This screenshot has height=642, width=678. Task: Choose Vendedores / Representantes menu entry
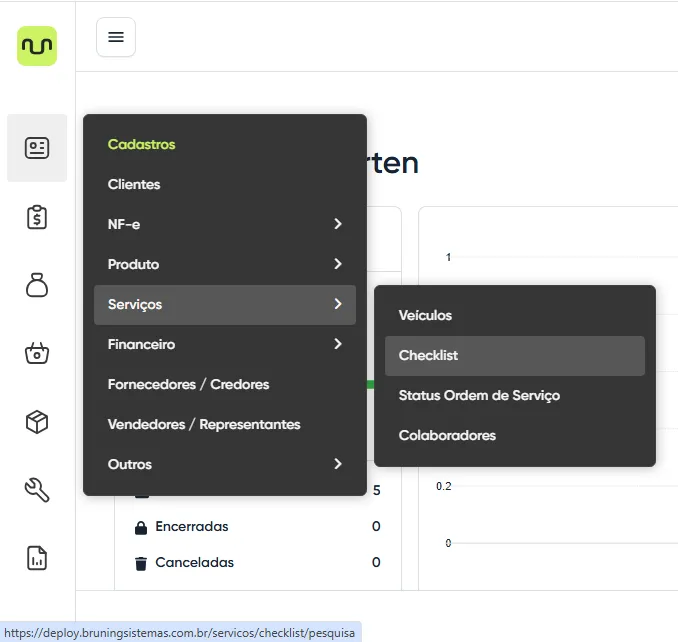[x=204, y=424]
